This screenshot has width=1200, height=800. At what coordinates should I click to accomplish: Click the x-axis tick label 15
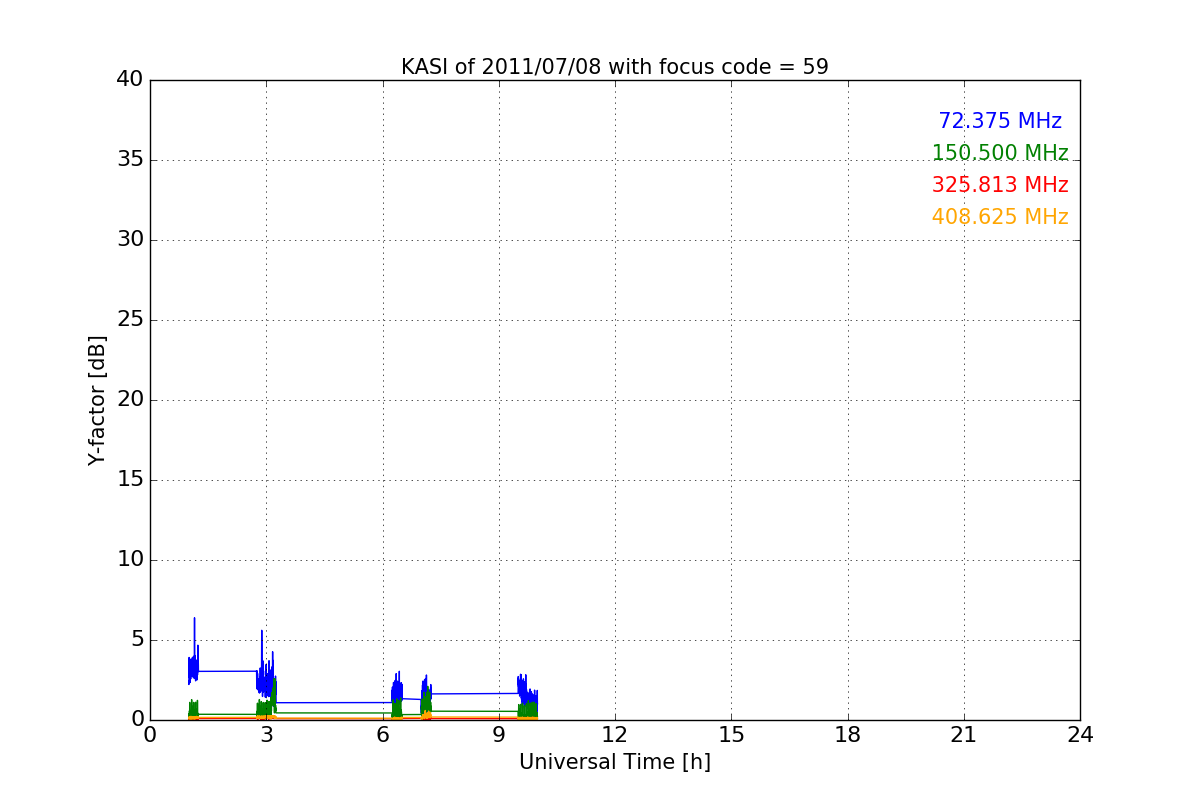coord(731,734)
